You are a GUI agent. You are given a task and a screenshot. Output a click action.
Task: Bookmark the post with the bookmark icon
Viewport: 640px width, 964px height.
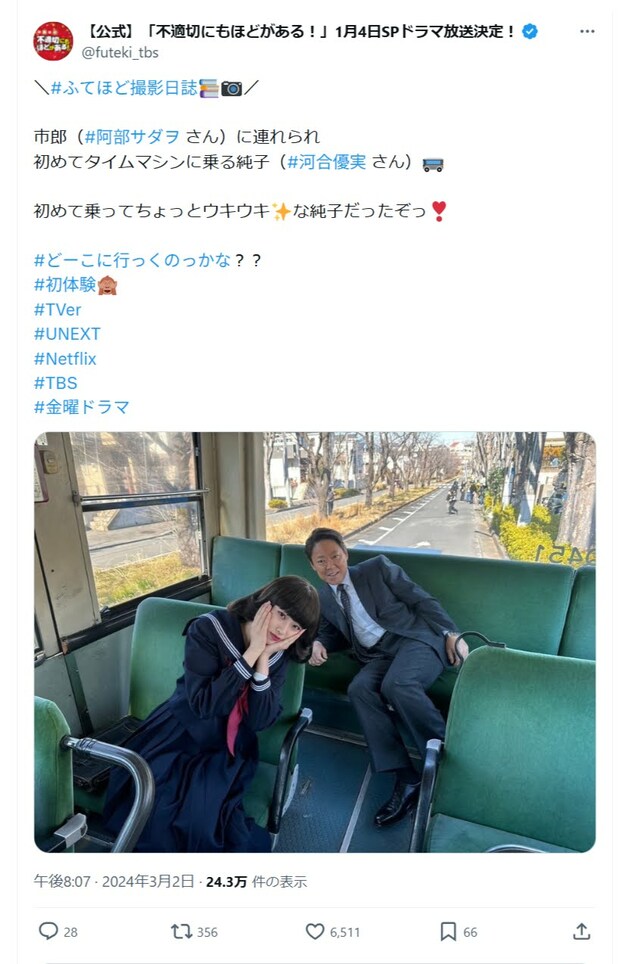click(x=448, y=931)
